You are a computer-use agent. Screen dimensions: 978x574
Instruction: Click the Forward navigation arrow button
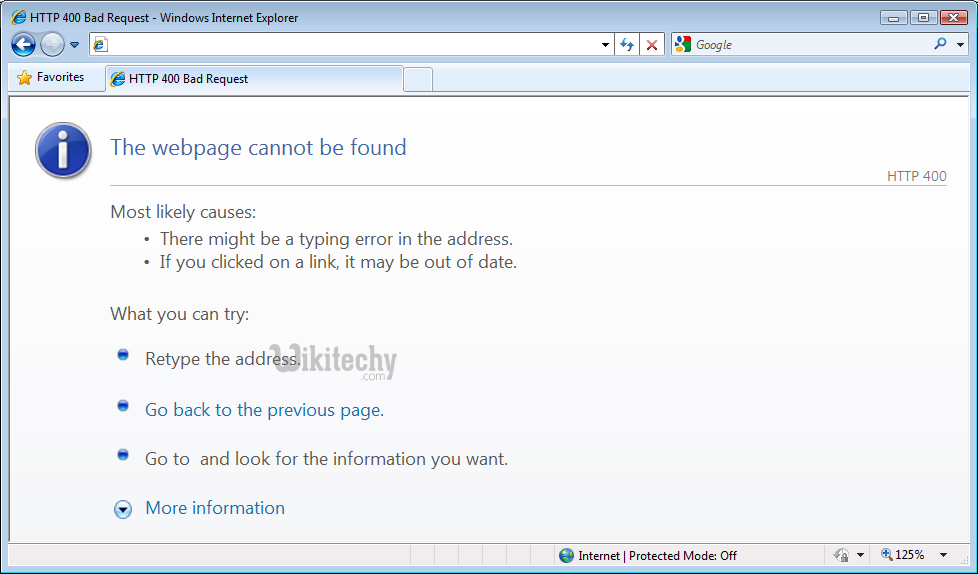pyautogui.click(x=52, y=44)
